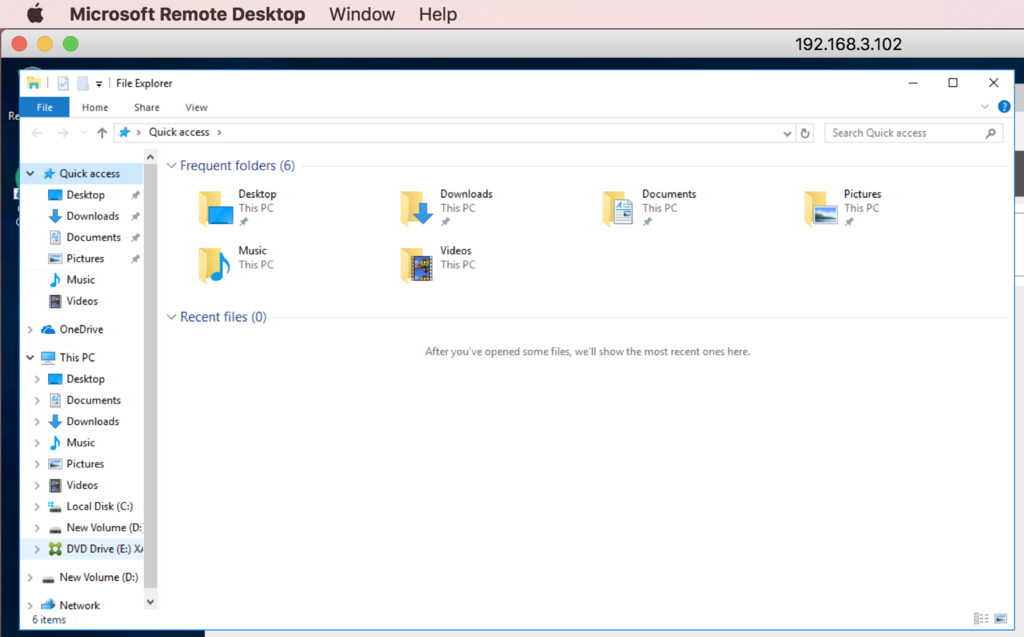This screenshot has width=1024, height=637.
Task: Click Quick access star in address bar
Action: pyautogui.click(x=124, y=133)
